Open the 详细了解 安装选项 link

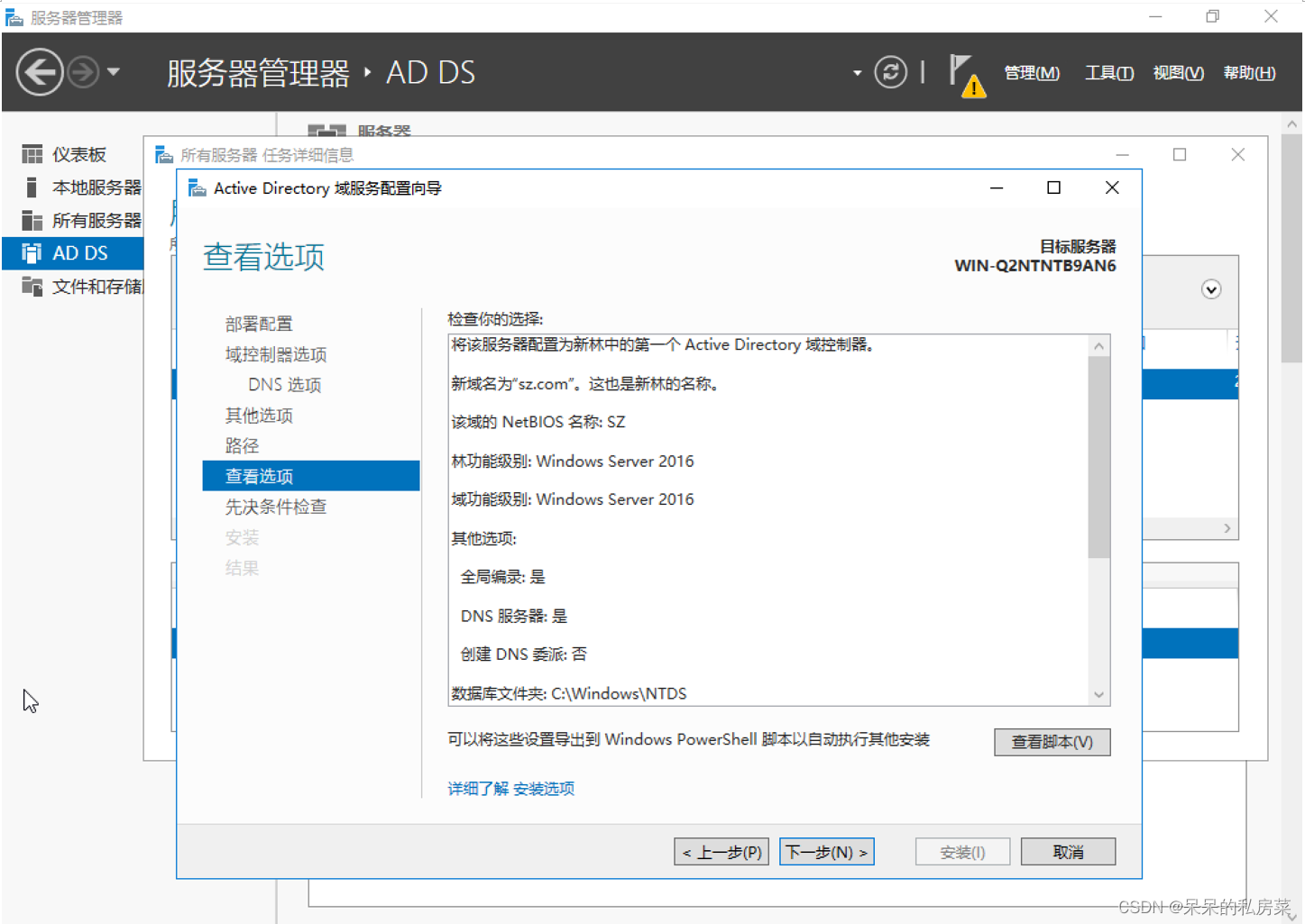[x=510, y=789]
